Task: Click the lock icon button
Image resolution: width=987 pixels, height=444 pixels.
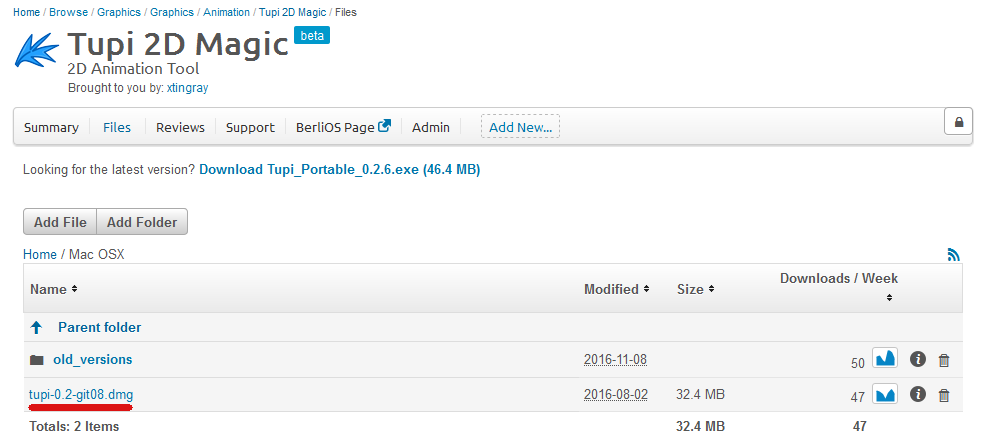Action: click(958, 122)
